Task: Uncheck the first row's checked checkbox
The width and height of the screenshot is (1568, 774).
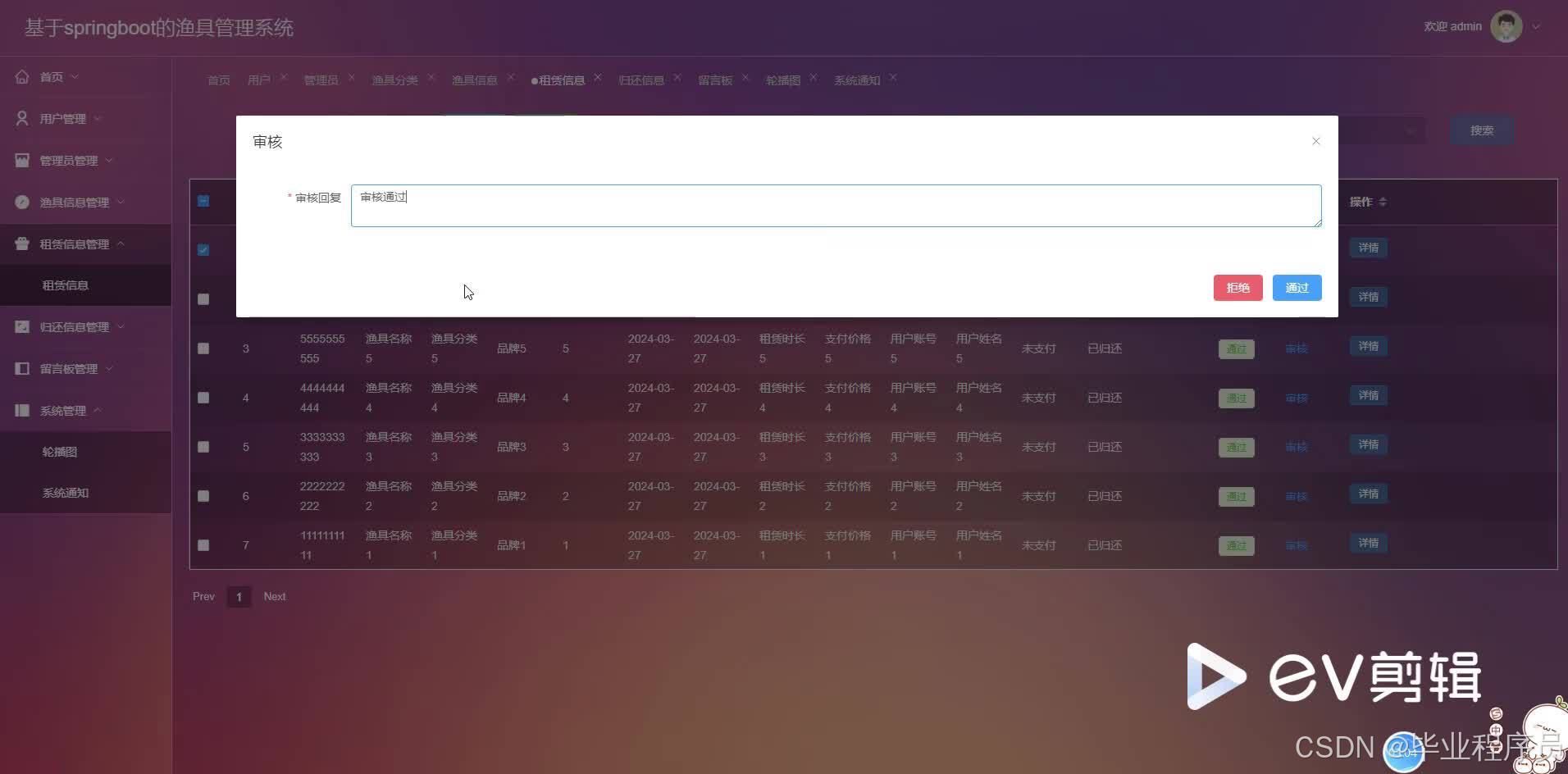Action: coord(203,250)
